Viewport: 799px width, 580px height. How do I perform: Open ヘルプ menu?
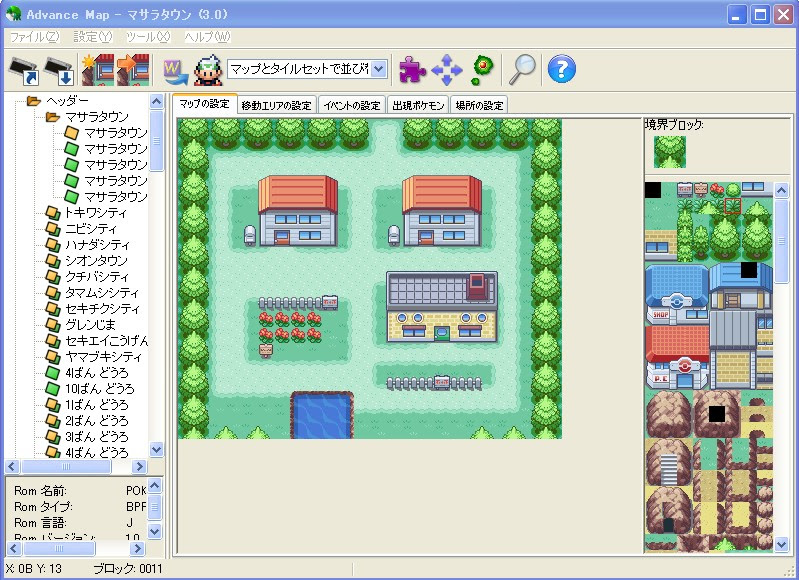pyautogui.click(x=207, y=37)
